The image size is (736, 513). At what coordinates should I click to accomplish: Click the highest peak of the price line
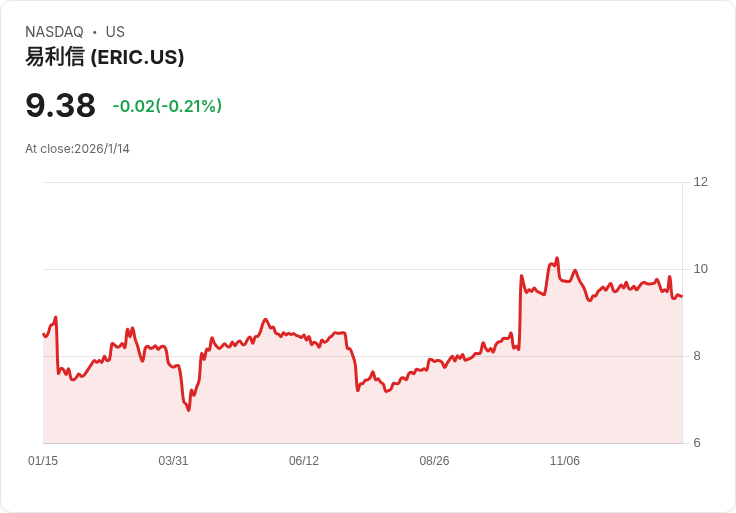click(557, 258)
